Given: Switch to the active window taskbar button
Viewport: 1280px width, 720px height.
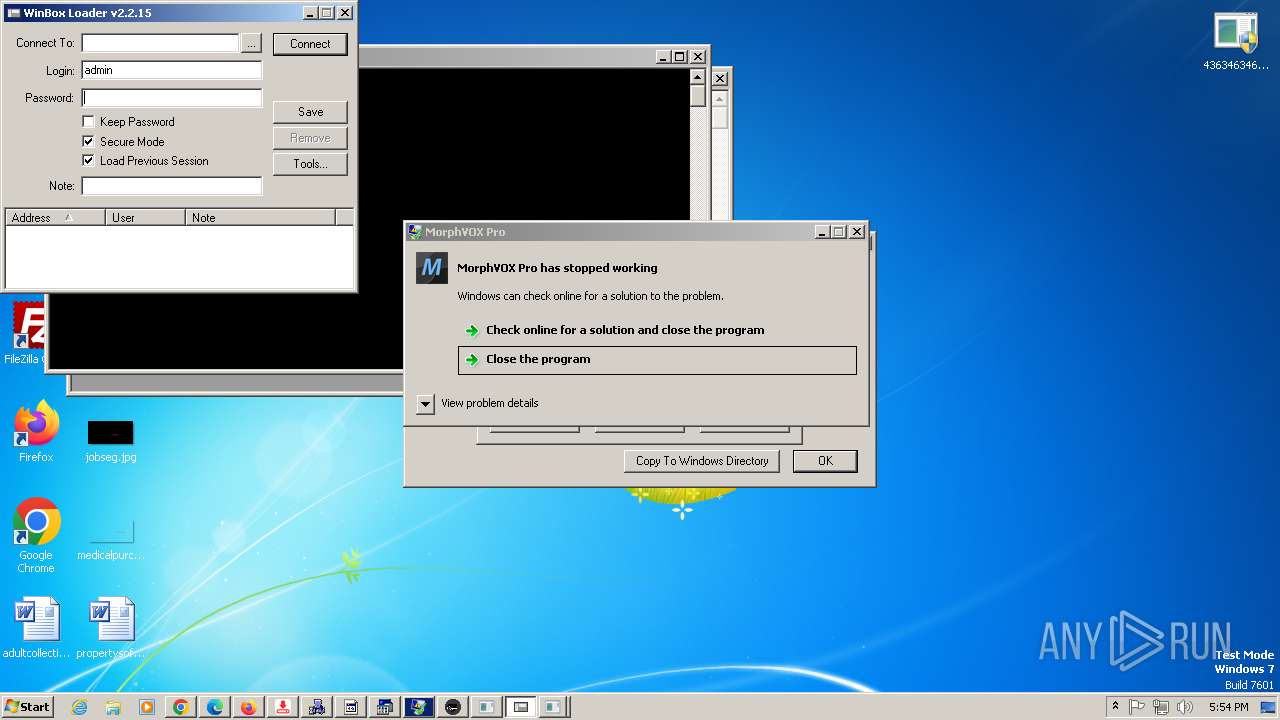Looking at the screenshot, I should [x=521, y=707].
